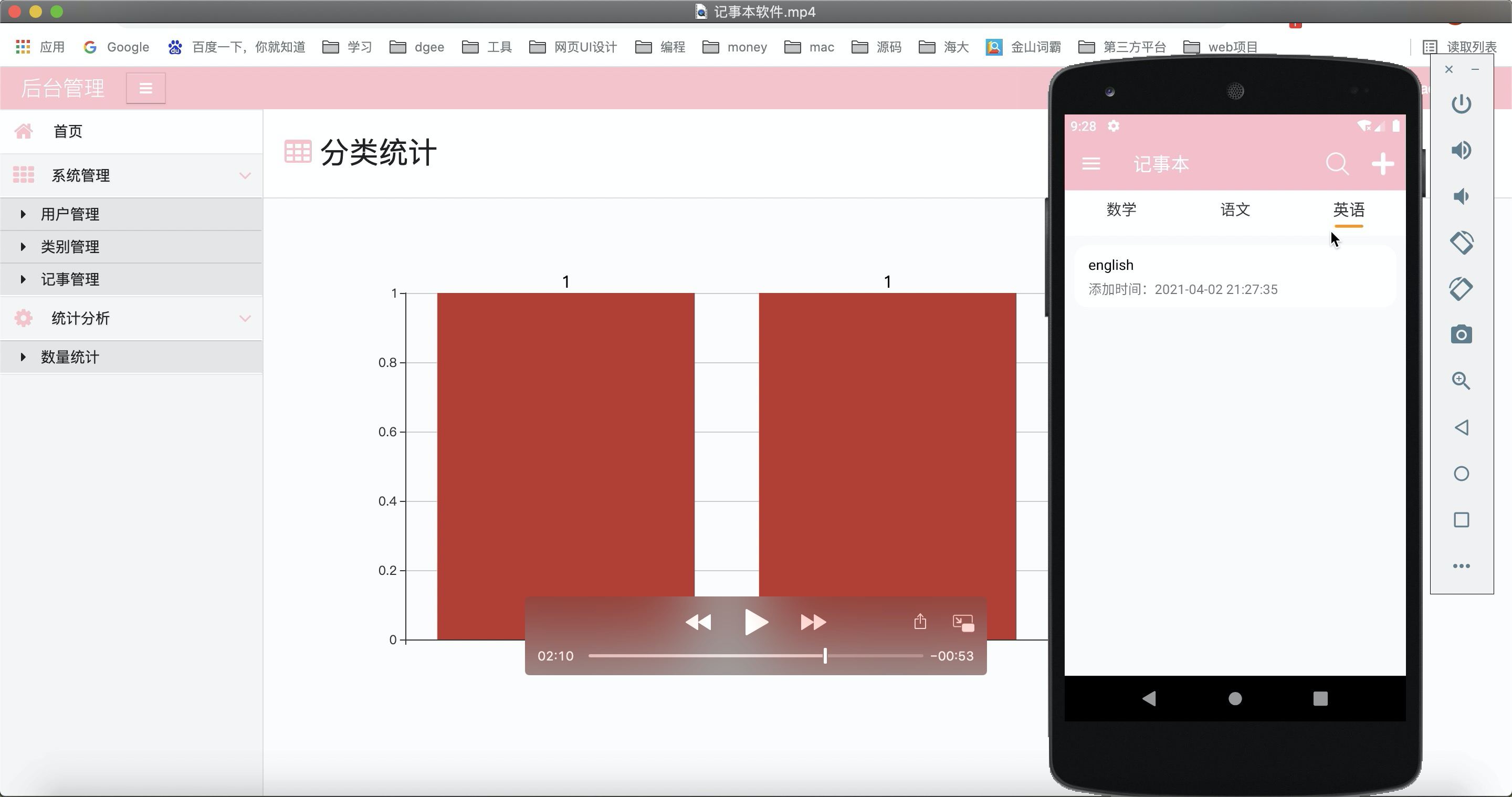Switch to the 语文 tab

[x=1235, y=210]
